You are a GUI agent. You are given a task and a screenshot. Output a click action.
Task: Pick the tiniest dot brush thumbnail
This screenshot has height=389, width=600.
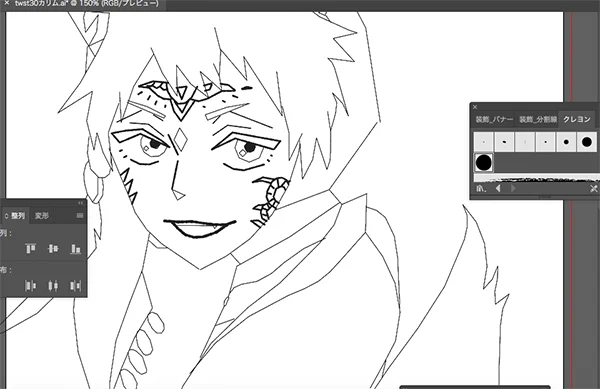[x=484, y=142]
